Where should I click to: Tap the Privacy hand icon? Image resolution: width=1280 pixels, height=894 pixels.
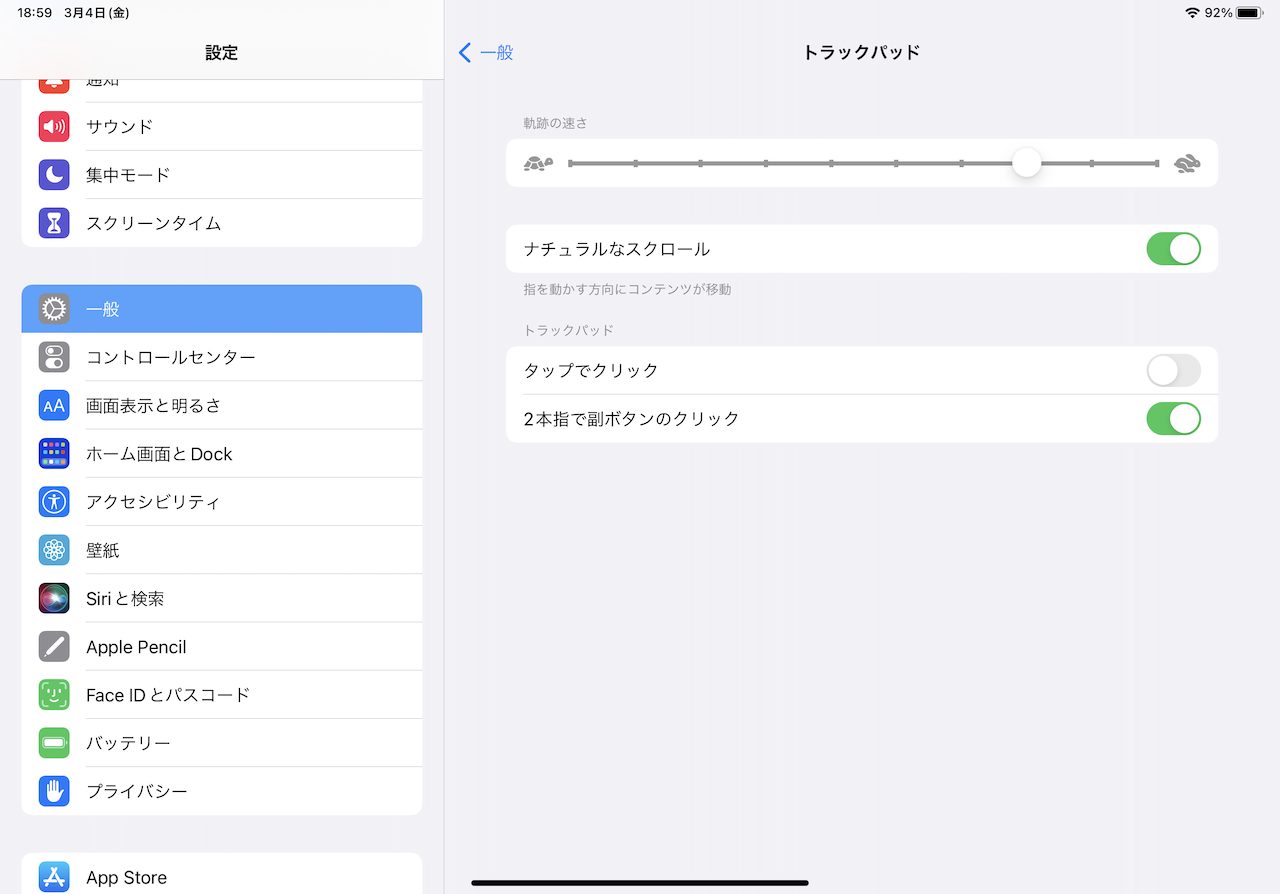(54, 791)
